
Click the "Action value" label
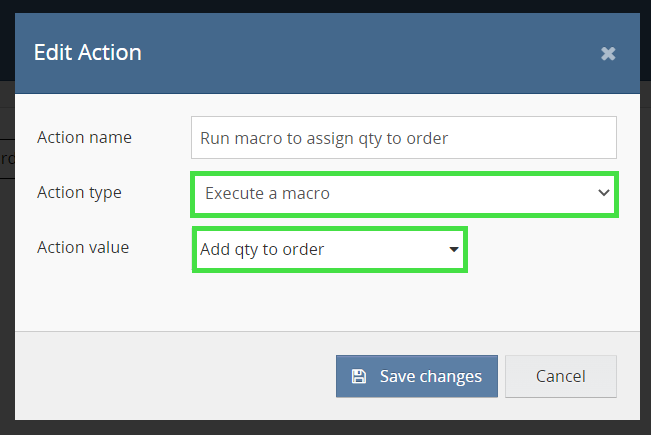(x=83, y=247)
